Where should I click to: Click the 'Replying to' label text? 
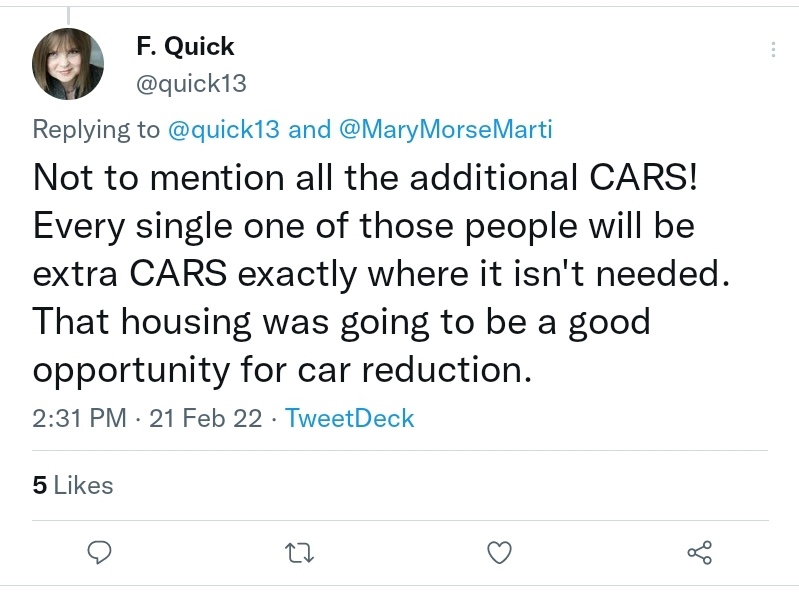pyautogui.click(x=96, y=129)
